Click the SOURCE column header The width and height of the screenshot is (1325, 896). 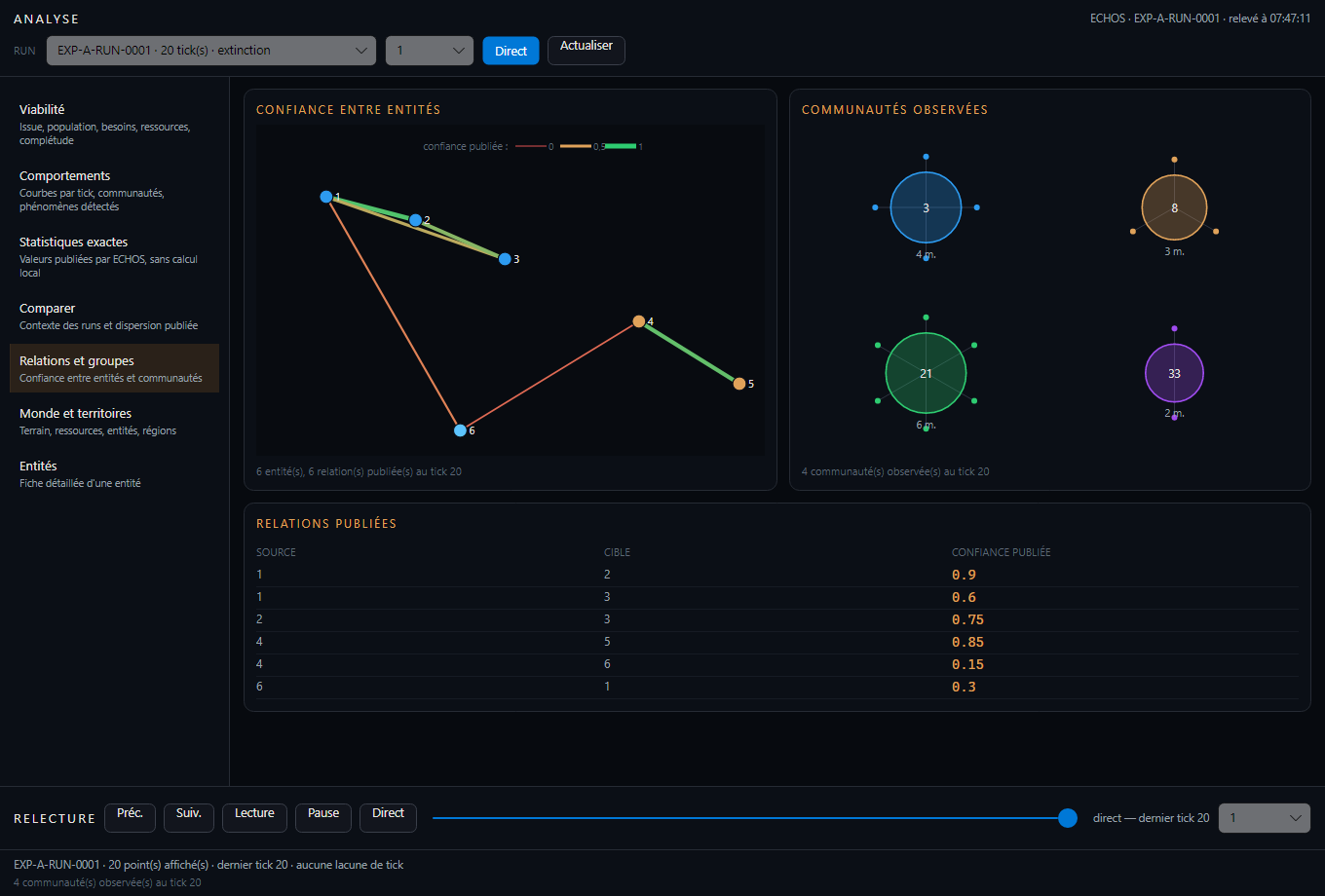click(276, 552)
